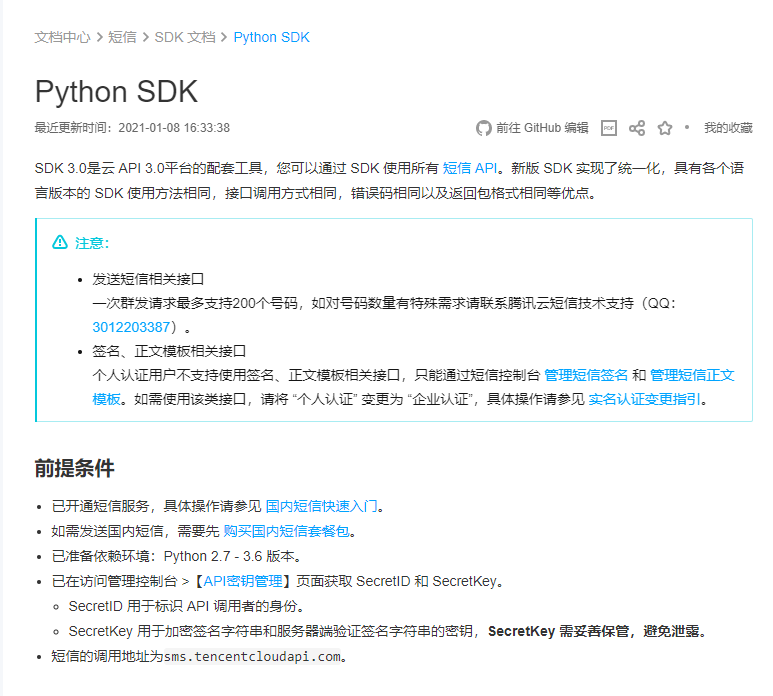Viewport: 773px width, 696px height.
Task: Click Python SDK breadcrumb link
Action: [272, 37]
